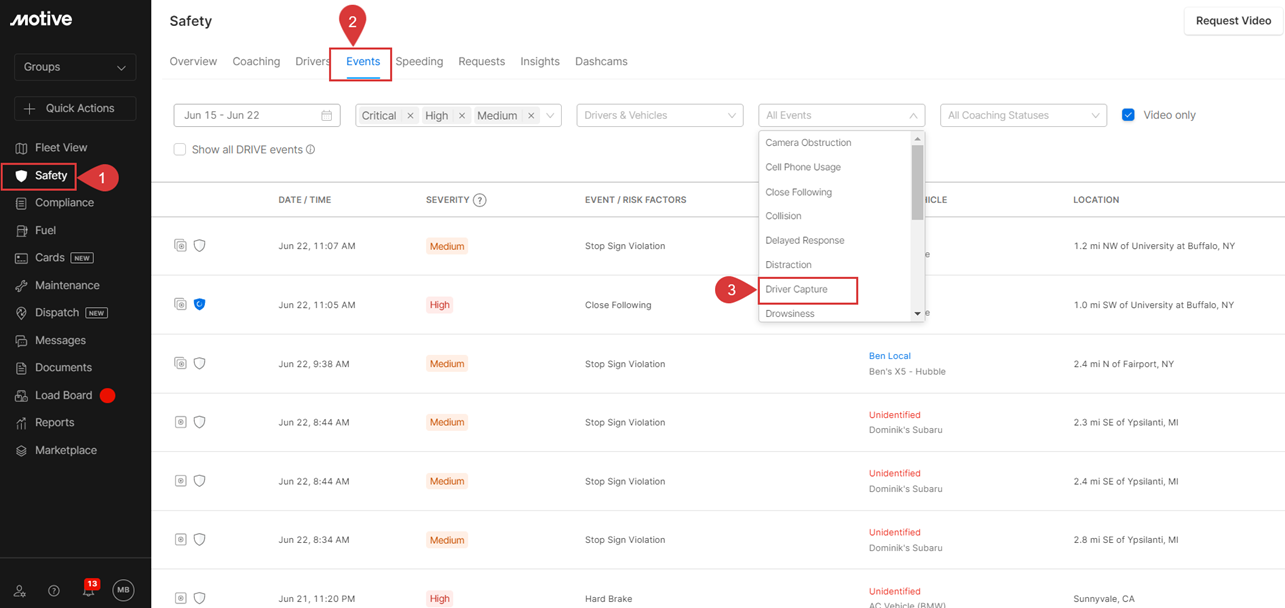Image resolution: width=1285 pixels, height=608 pixels.
Task: Open Documents section in sidebar
Action: [x=63, y=368]
